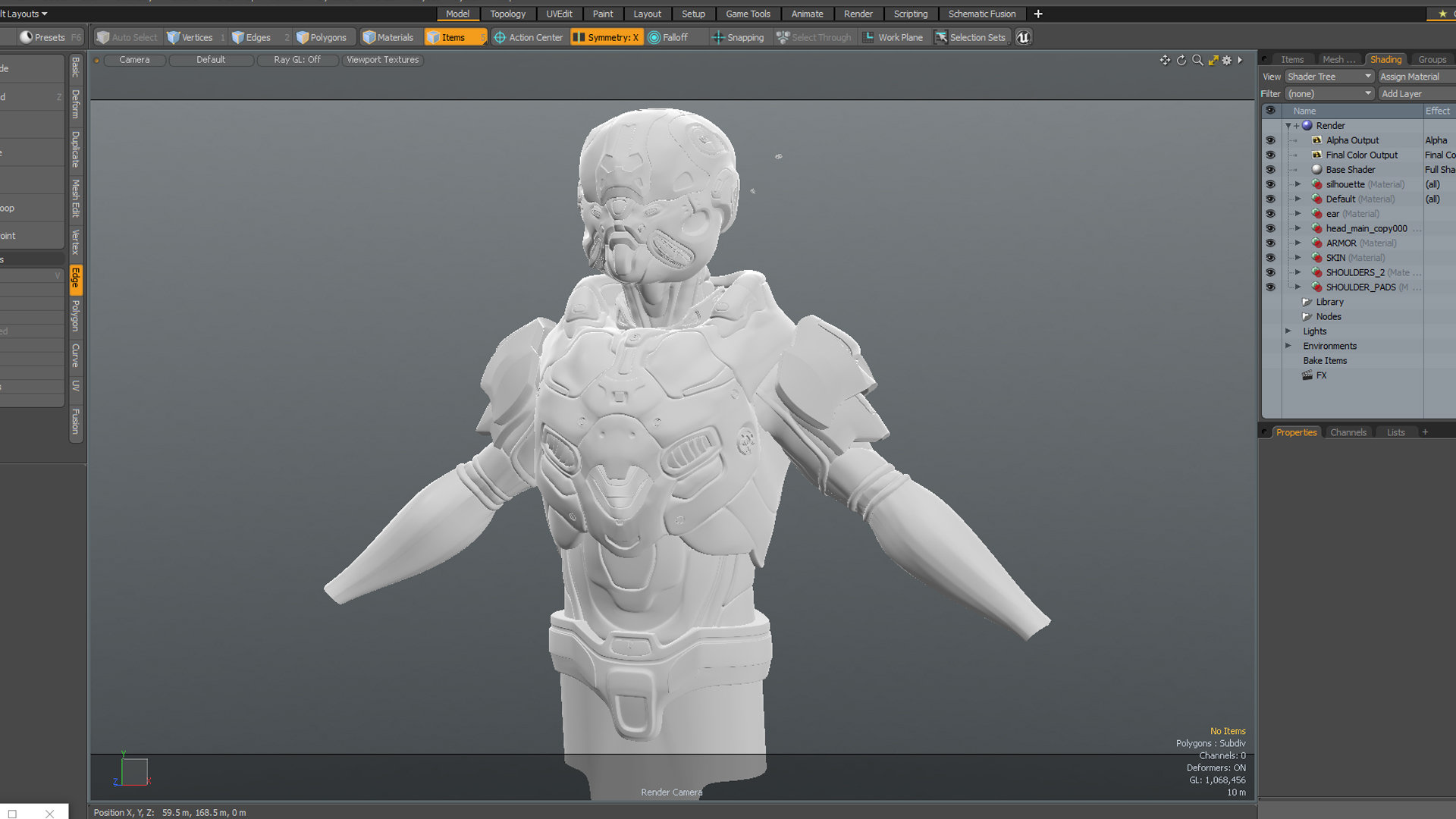Open viewport settings gear icon
Screen dimensions: 1456x819
click(x=1227, y=60)
